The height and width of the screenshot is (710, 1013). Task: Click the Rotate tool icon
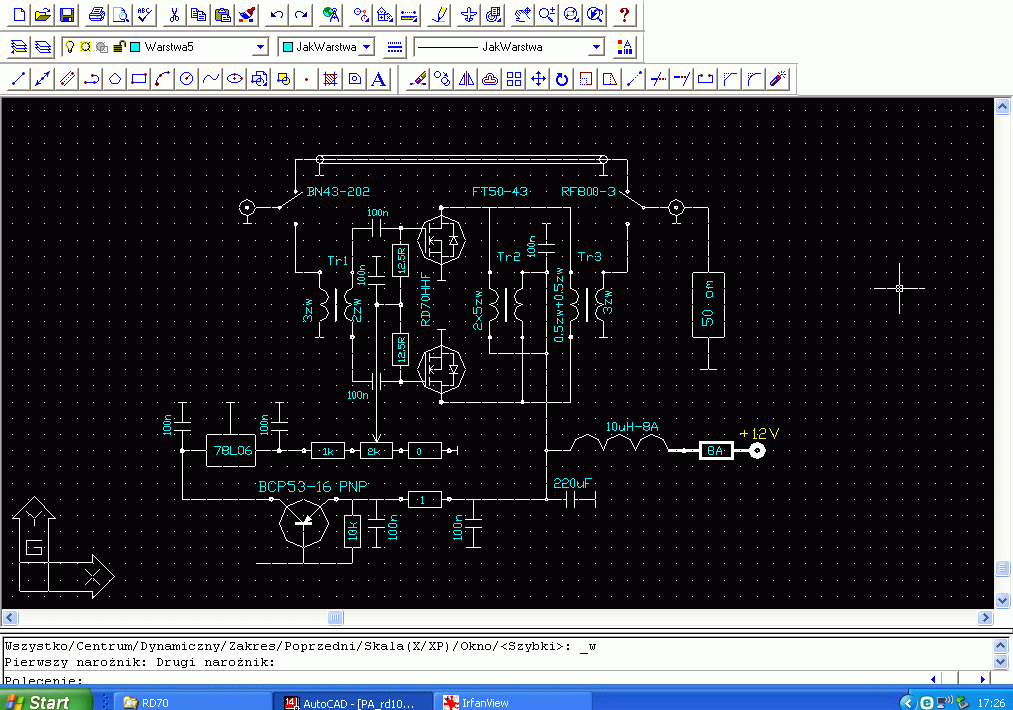[562, 79]
